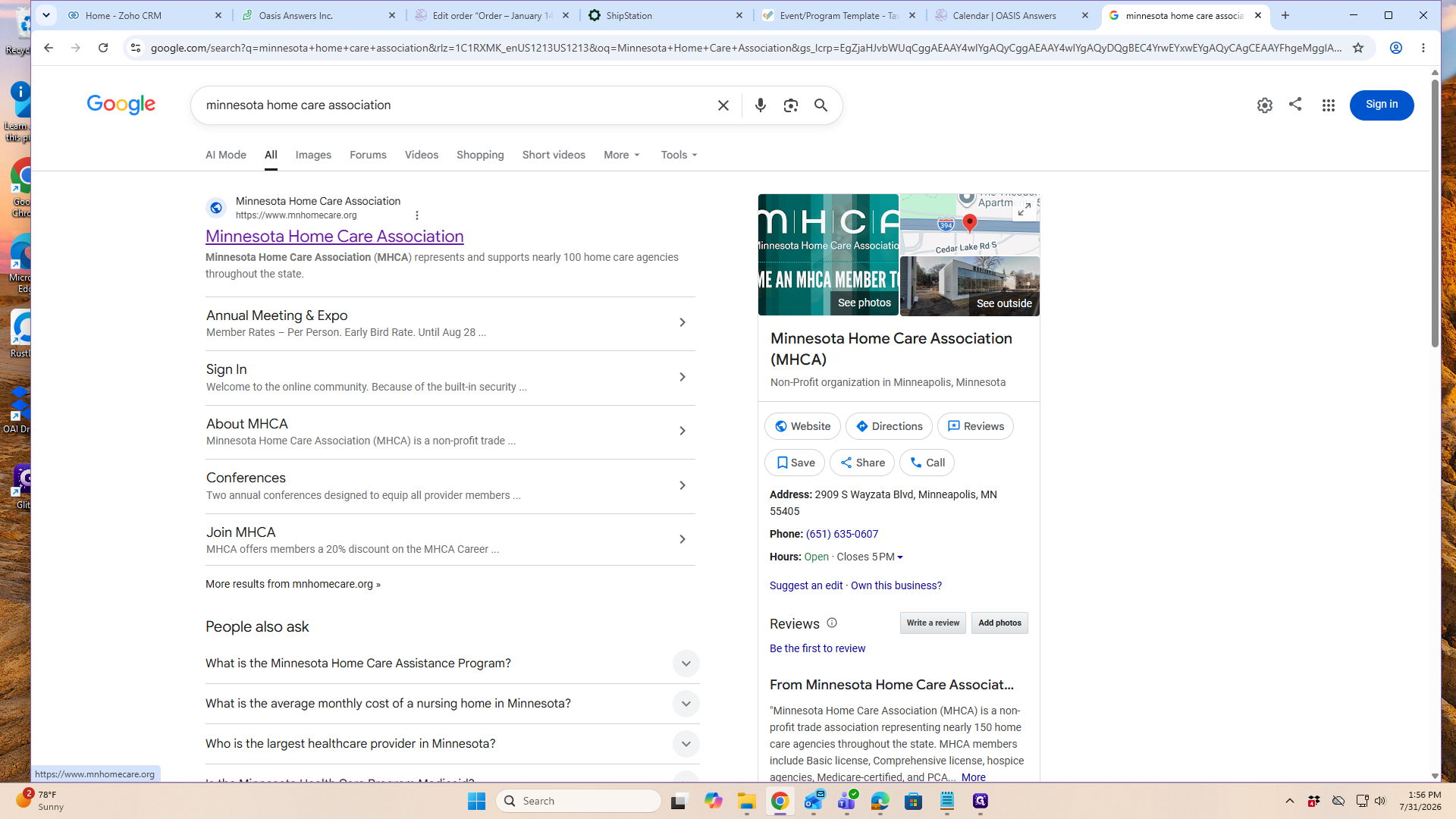Click the Website button in knowledge panel
1456x819 pixels.
[802, 426]
